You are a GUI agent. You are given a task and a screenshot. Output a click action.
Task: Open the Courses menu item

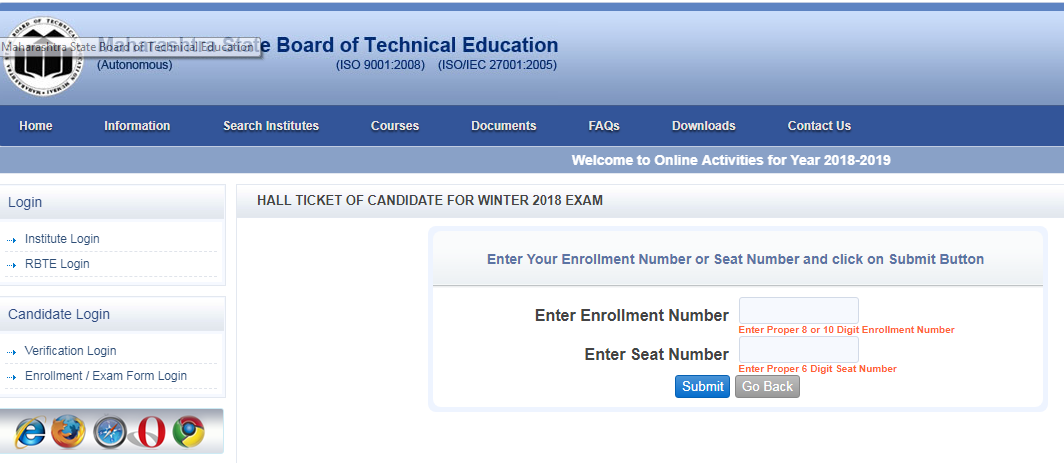point(395,126)
